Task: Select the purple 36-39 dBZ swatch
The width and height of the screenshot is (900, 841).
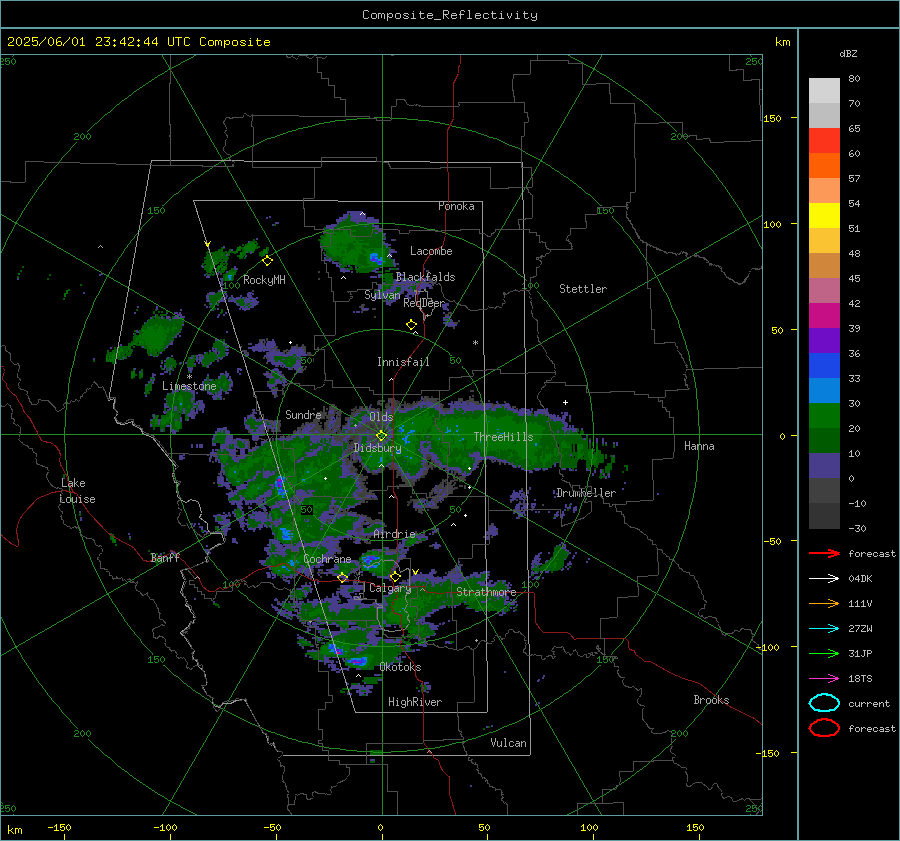Action: pos(824,341)
